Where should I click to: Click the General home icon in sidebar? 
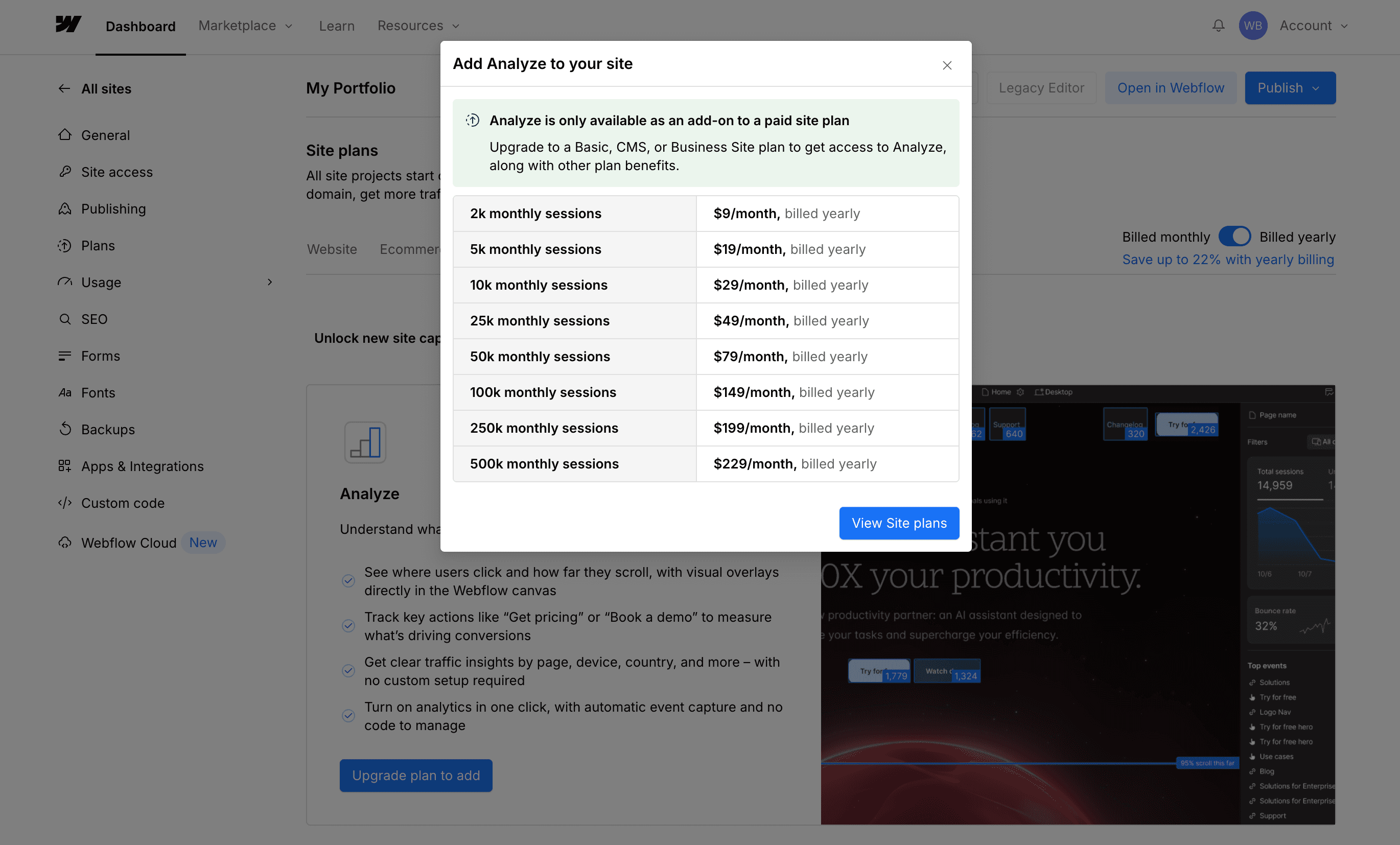point(65,135)
